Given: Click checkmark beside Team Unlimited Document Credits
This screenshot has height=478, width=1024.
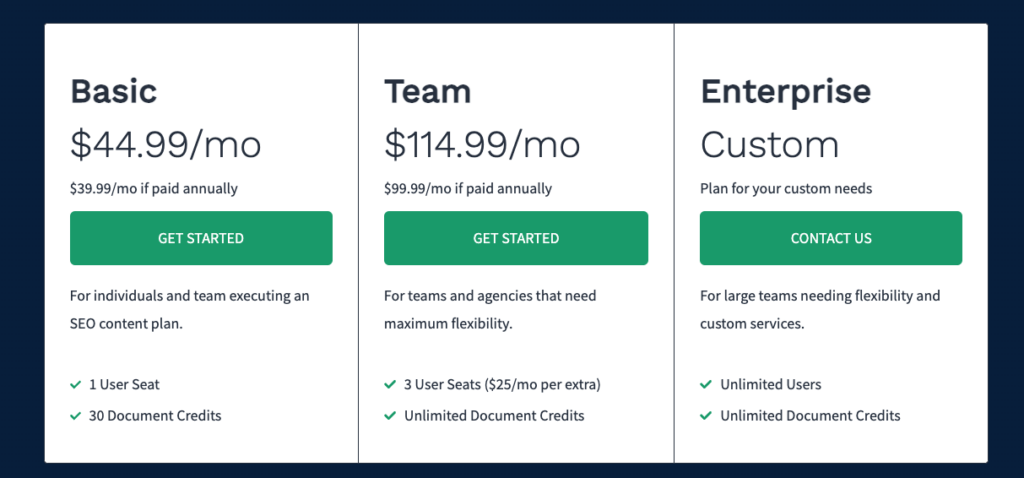Looking at the screenshot, I should (390, 415).
